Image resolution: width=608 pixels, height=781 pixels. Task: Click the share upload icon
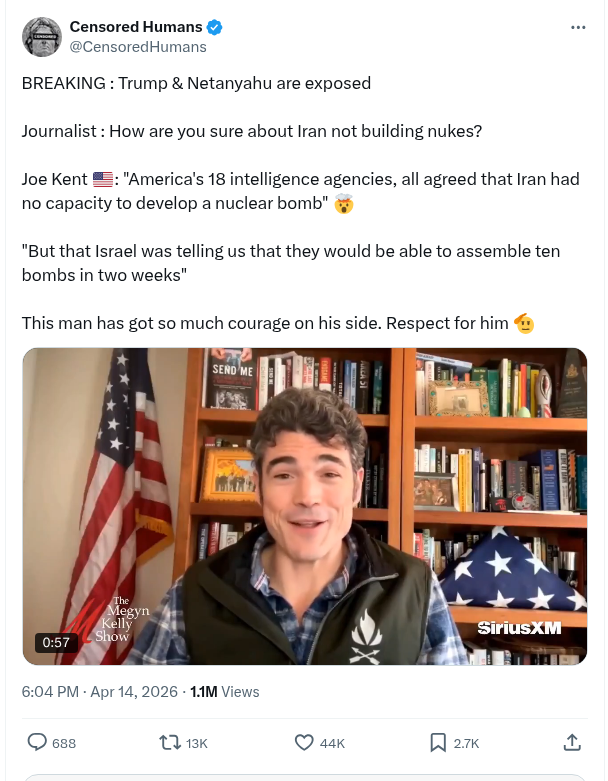tap(572, 743)
